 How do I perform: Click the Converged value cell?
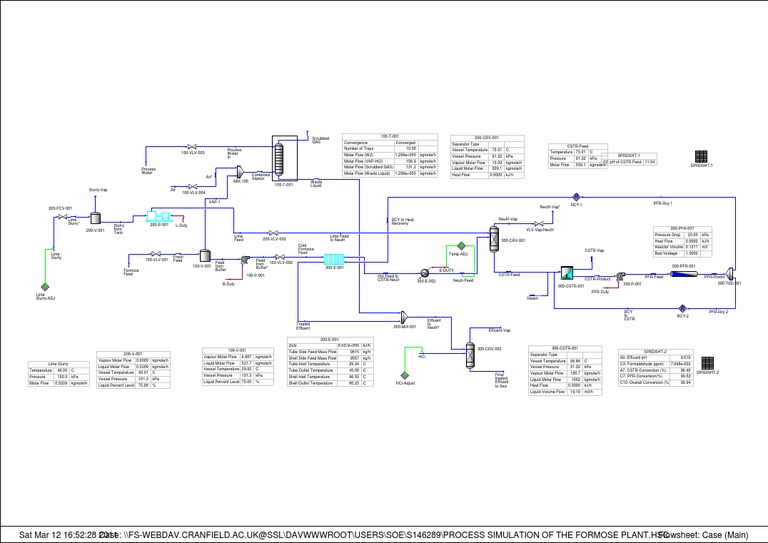coord(405,142)
